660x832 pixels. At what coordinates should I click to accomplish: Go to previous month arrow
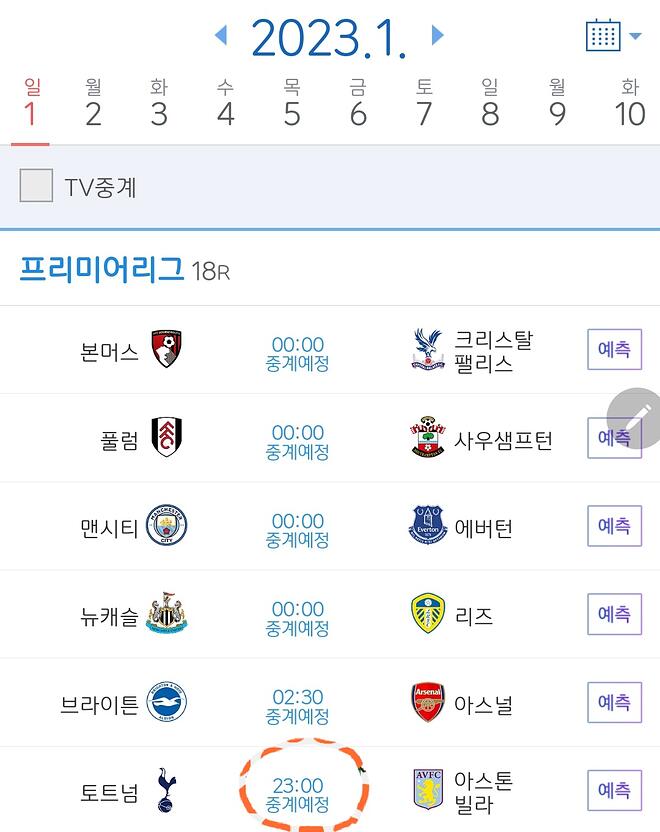tap(221, 36)
